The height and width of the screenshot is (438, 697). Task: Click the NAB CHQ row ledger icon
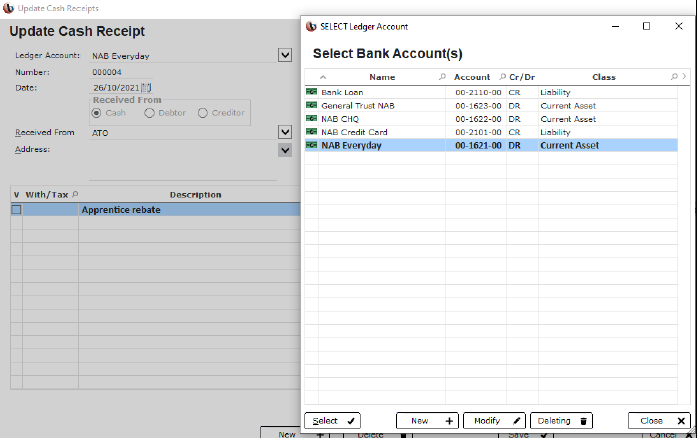coord(311,119)
